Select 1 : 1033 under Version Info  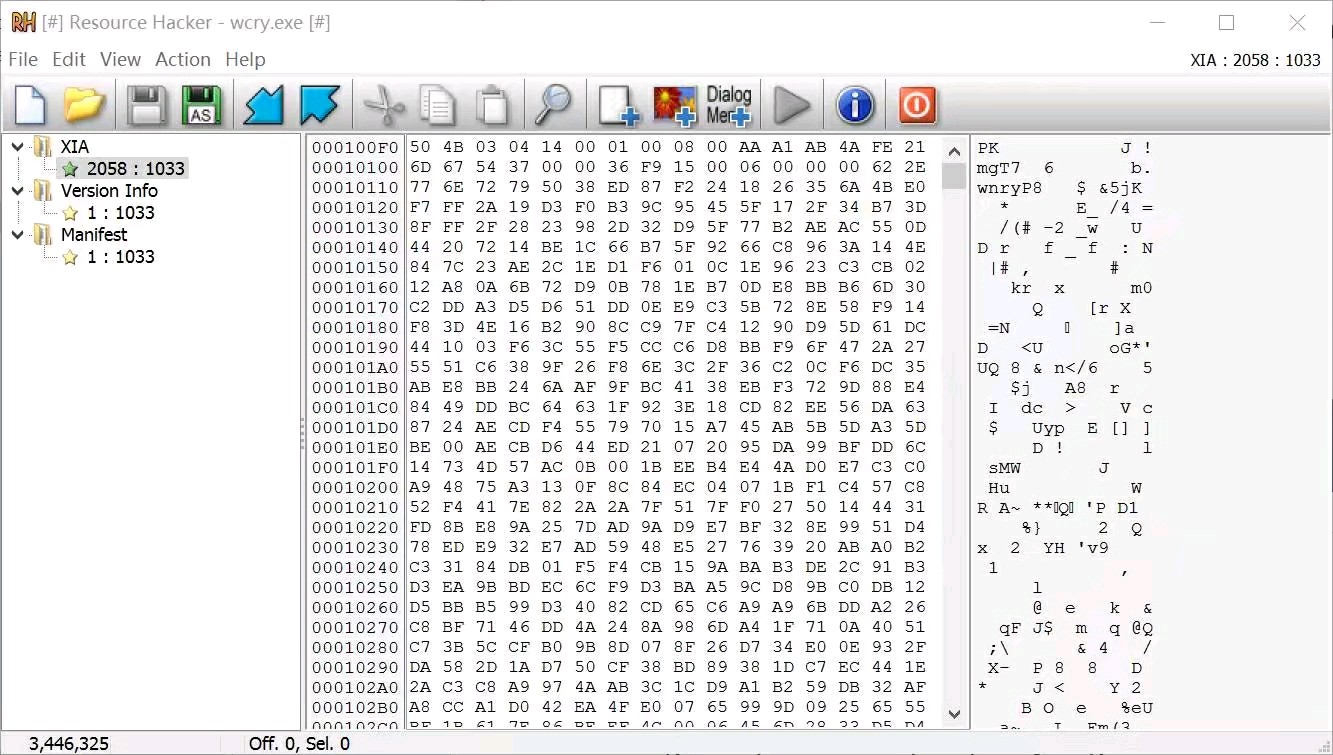click(120, 213)
